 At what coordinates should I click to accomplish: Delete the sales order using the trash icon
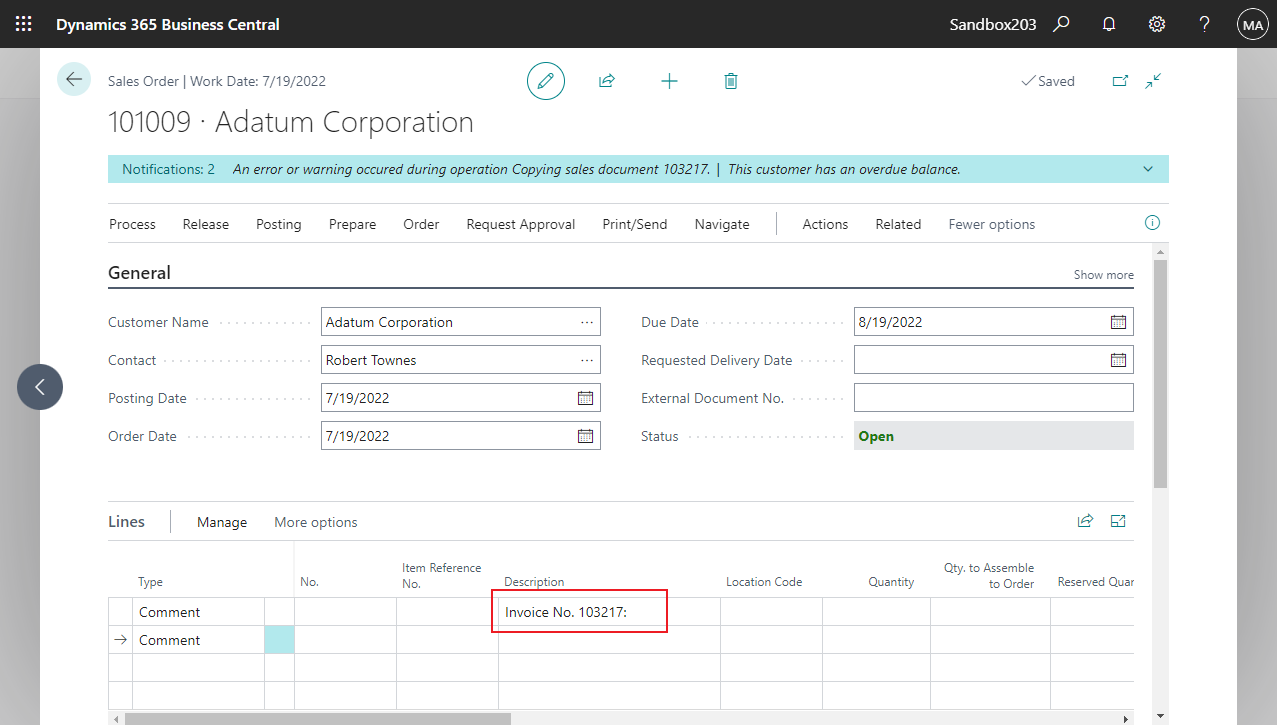point(730,80)
